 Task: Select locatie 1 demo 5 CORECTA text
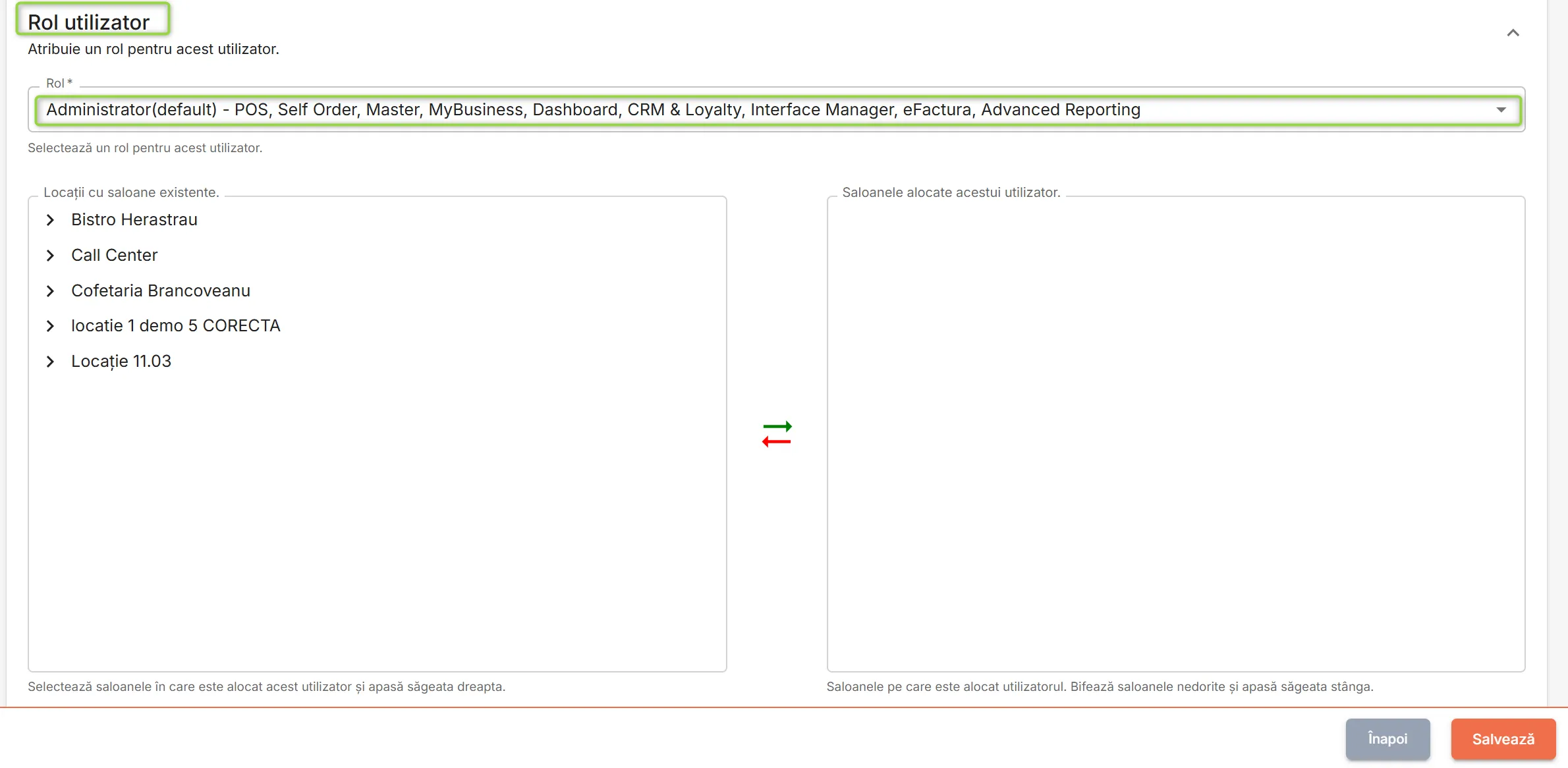[x=176, y=326]
